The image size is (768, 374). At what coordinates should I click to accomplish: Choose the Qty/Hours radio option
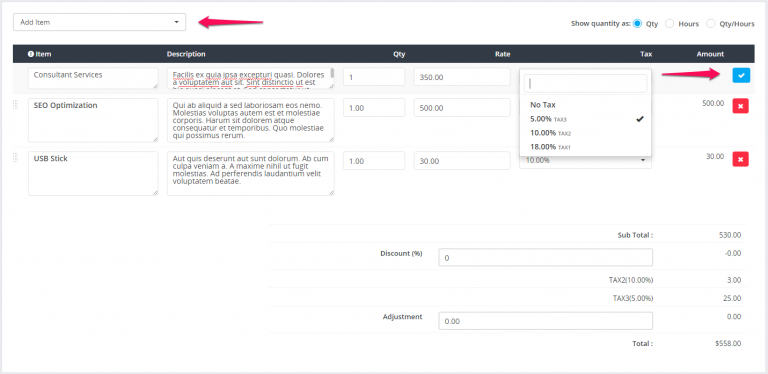coord(710,23)
